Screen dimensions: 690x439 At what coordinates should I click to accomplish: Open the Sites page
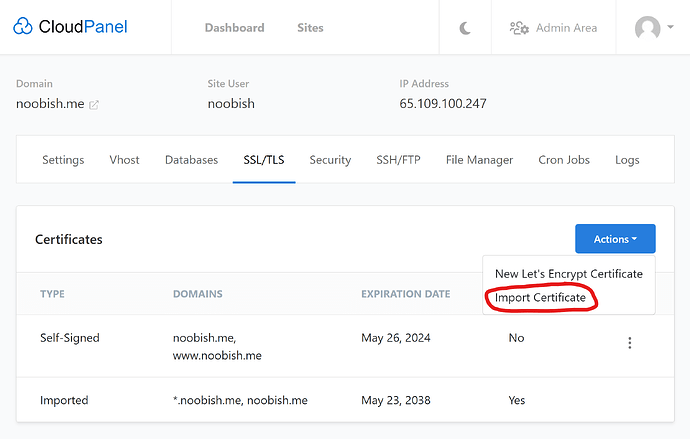(x=310, y=28)
